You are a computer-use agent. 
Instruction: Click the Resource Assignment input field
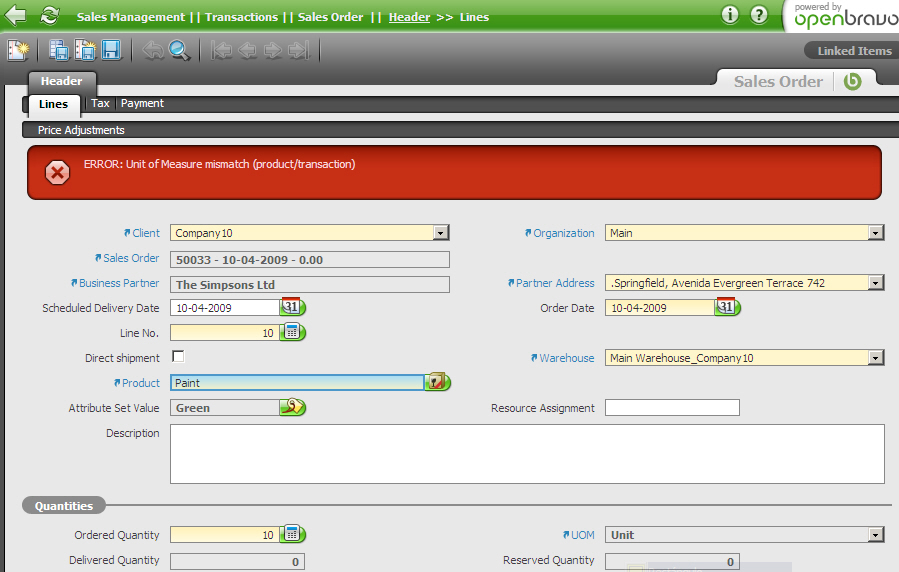(x=672, y=408)
